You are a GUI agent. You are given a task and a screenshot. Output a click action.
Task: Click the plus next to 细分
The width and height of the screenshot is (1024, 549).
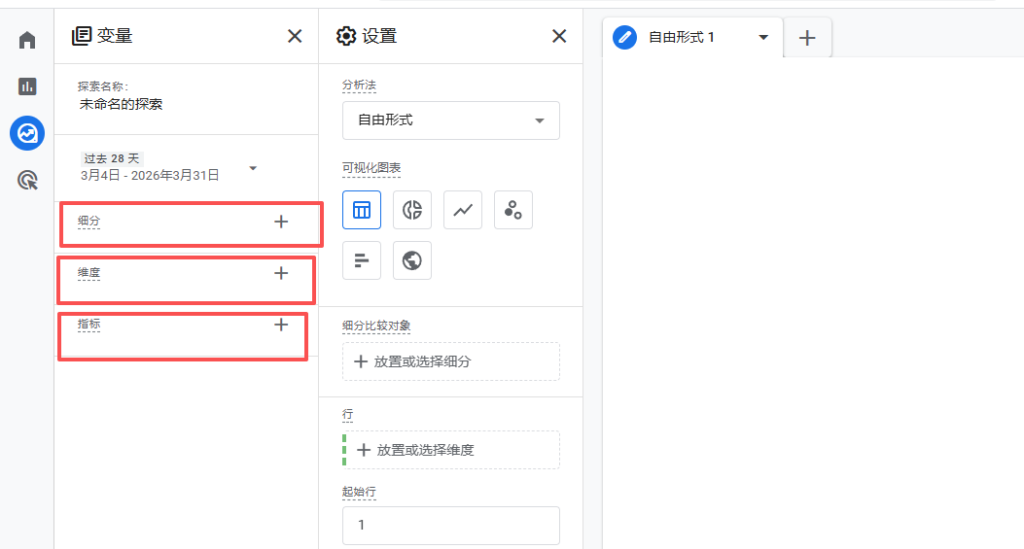point(281,221)
